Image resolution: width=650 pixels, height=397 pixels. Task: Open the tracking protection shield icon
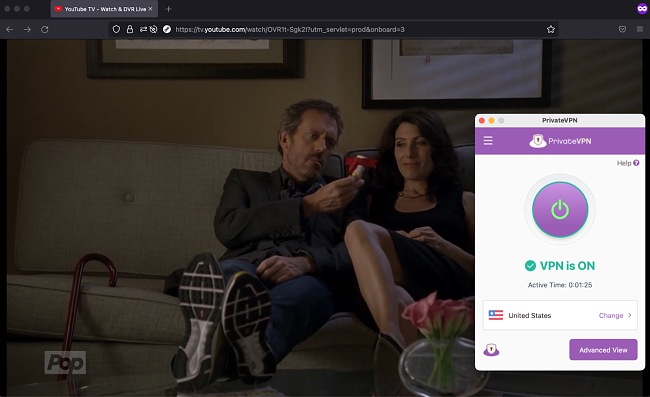click(116, 29)
